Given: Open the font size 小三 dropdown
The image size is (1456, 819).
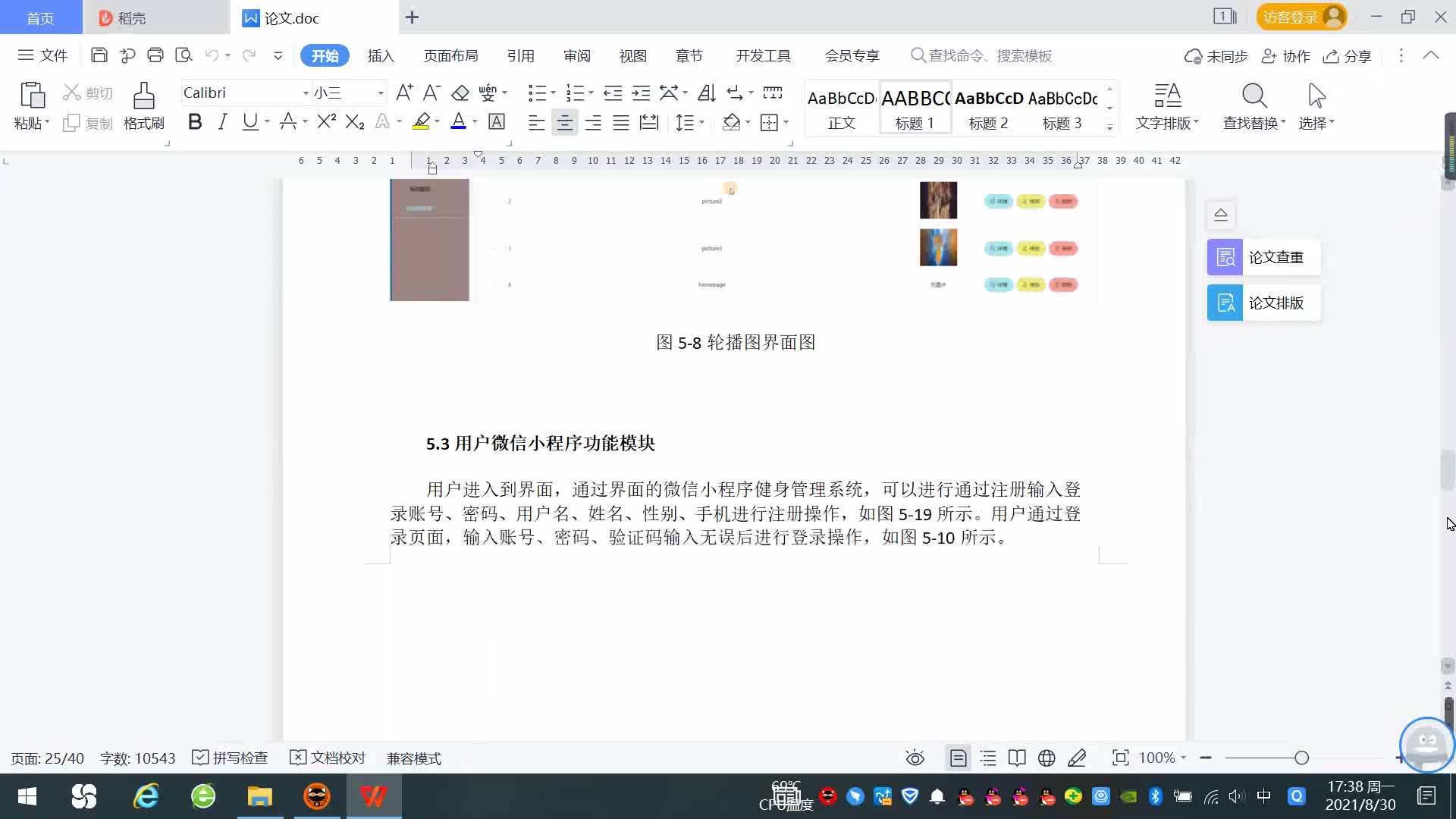Looking at the screenshot, I should (381, 93).
